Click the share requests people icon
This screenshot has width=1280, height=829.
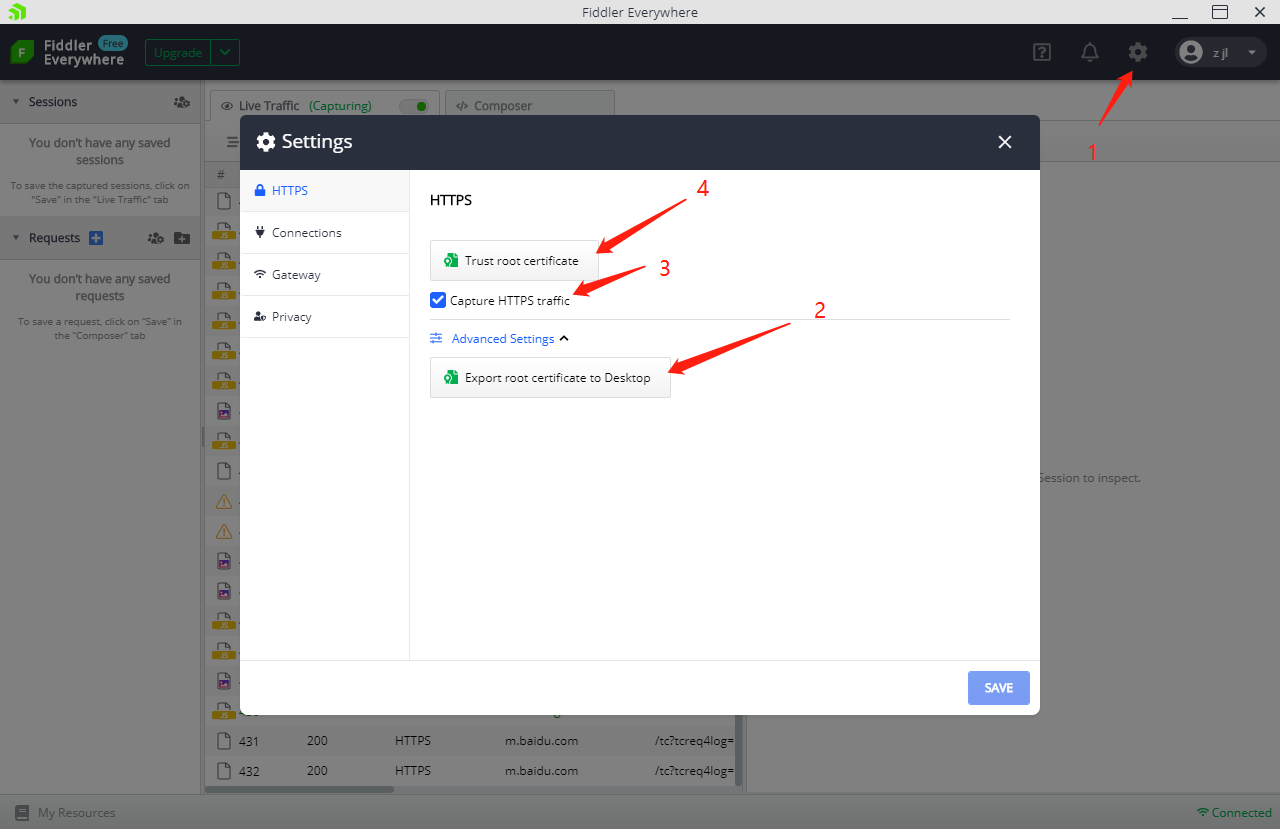(155, 238)
